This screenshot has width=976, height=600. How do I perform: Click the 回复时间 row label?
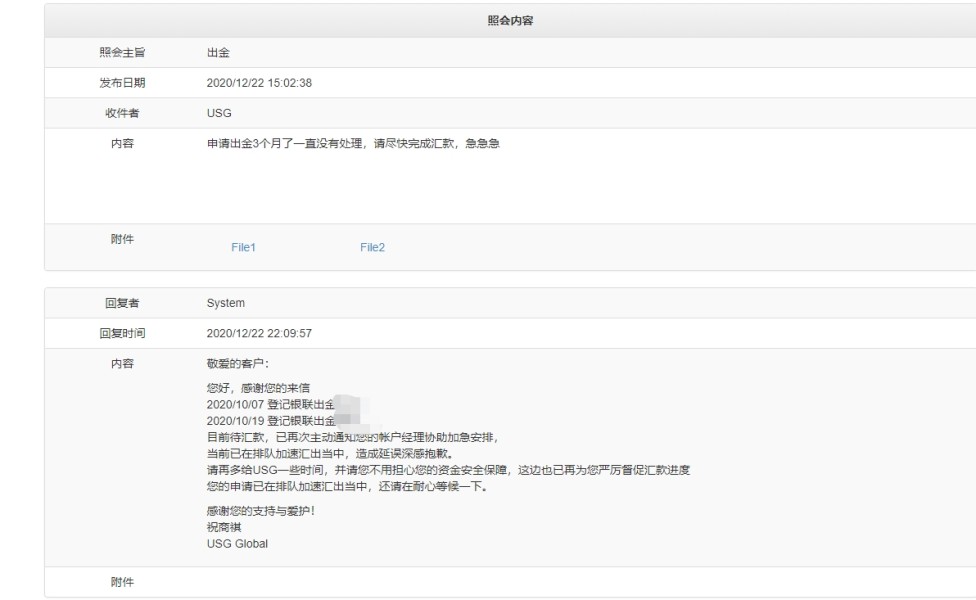[122, 333]
